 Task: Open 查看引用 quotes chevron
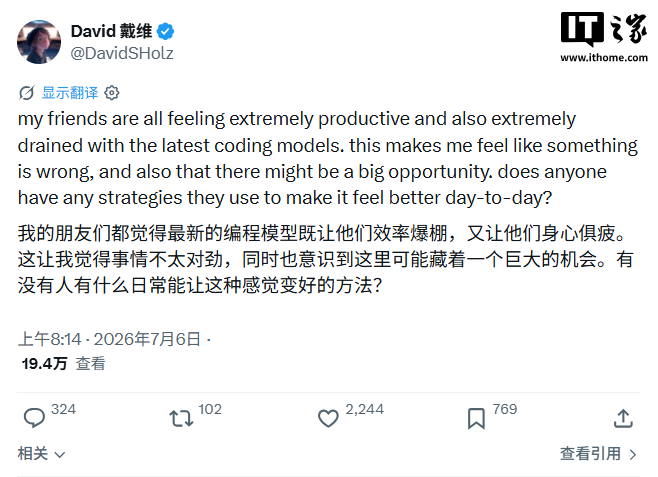[598, 454]
